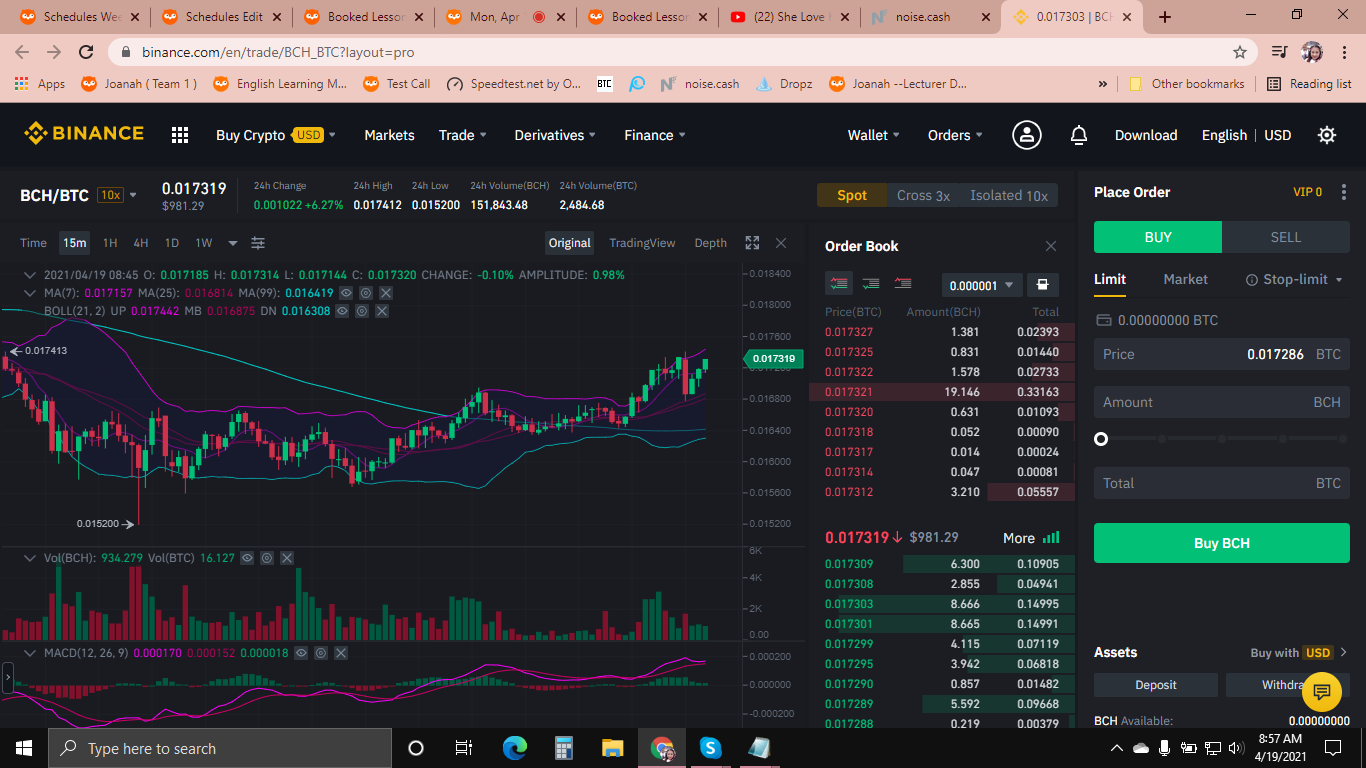Open settings for the BOLL indicator
This screenshot has width=1366, height=768.
coord(362,311)
